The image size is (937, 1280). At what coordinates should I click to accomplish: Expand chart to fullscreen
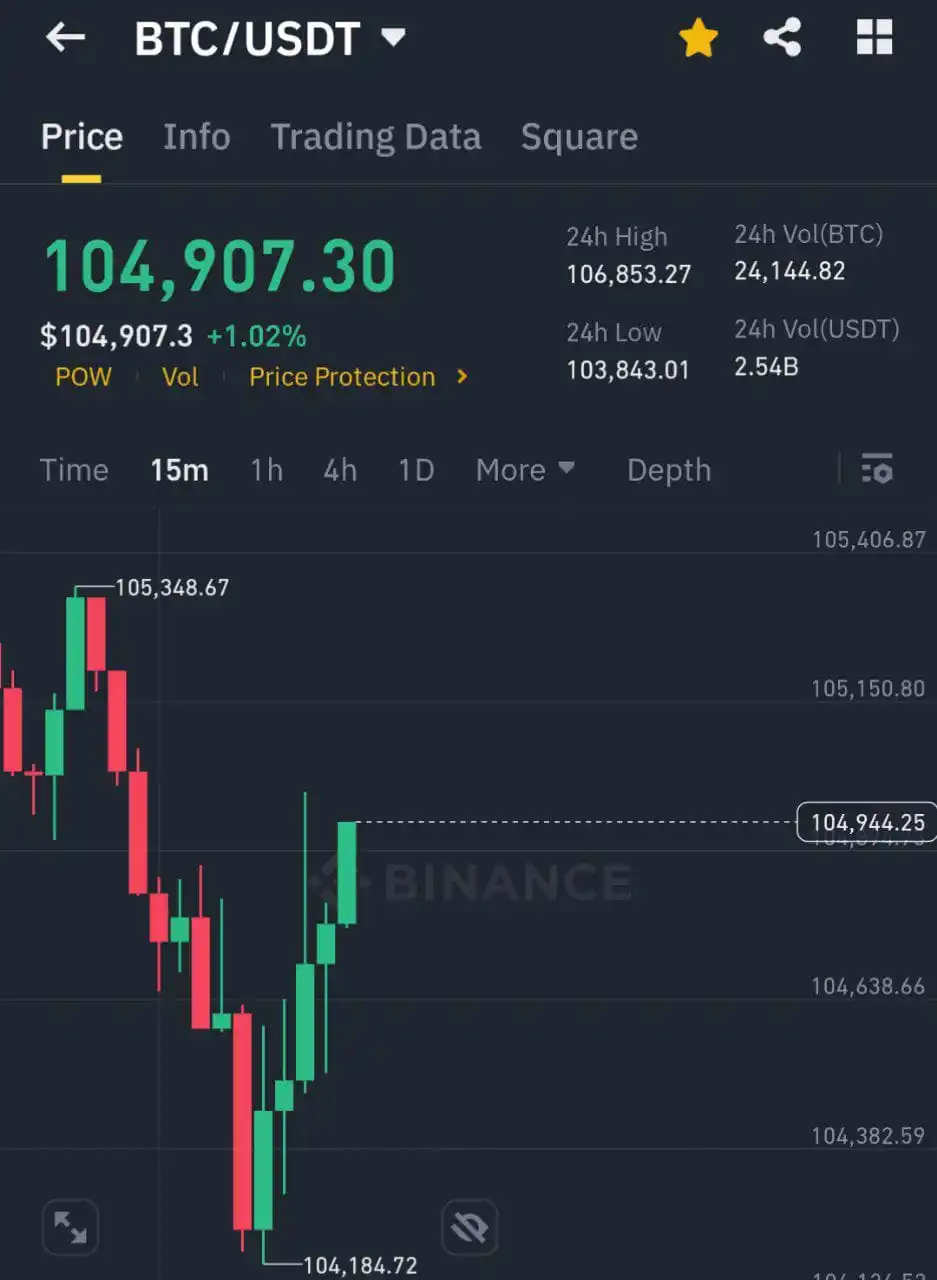click(x=70, y=1226)
